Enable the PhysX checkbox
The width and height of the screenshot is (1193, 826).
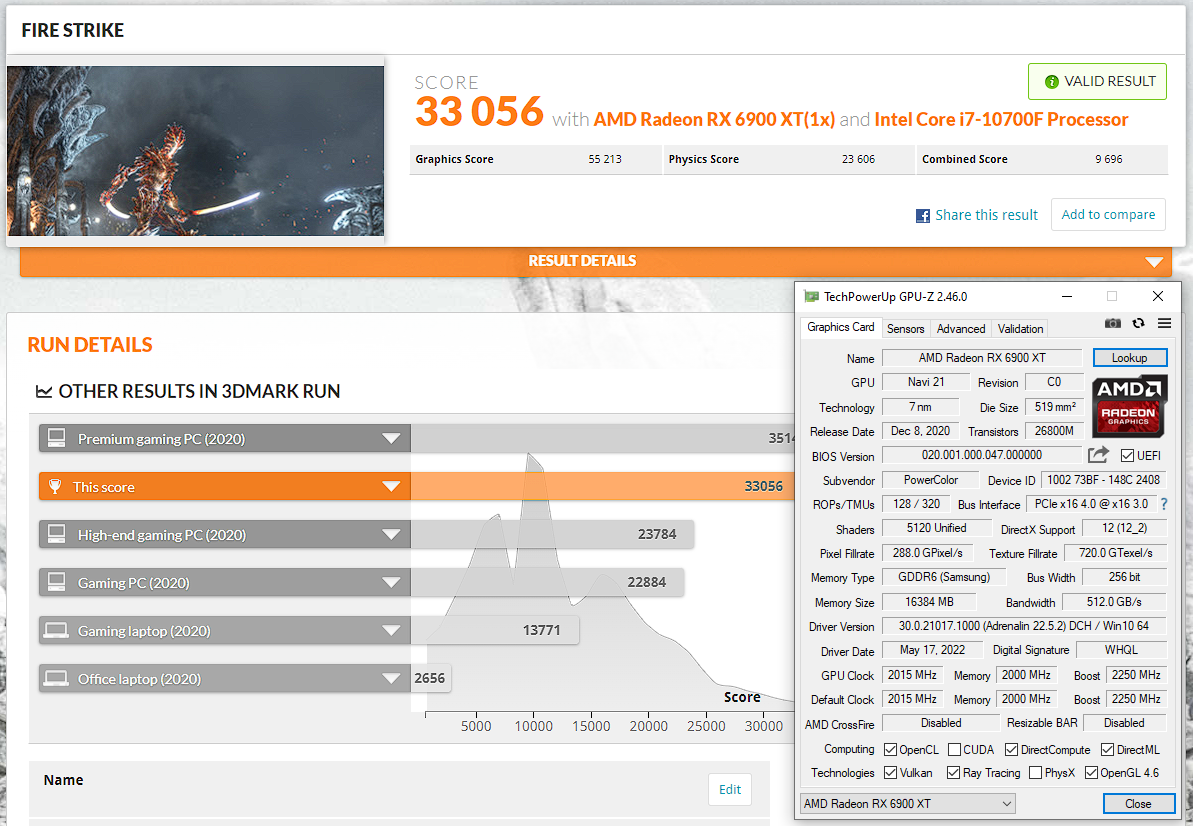(x=1035, y=773)
